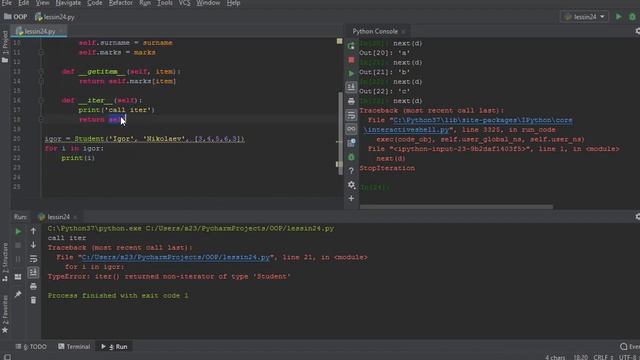Open the Terminal tool window button
This screenshot has width=640, height=360.
pyautogui.click(x=74, y=347)
